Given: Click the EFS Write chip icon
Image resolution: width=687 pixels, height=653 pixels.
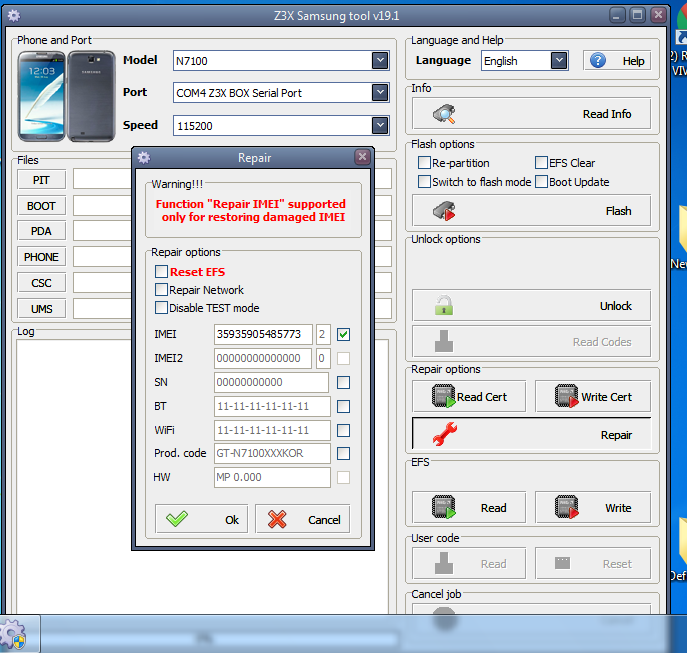Looking at the screenshot, I should pyautogui.click(x=567, y=507).
